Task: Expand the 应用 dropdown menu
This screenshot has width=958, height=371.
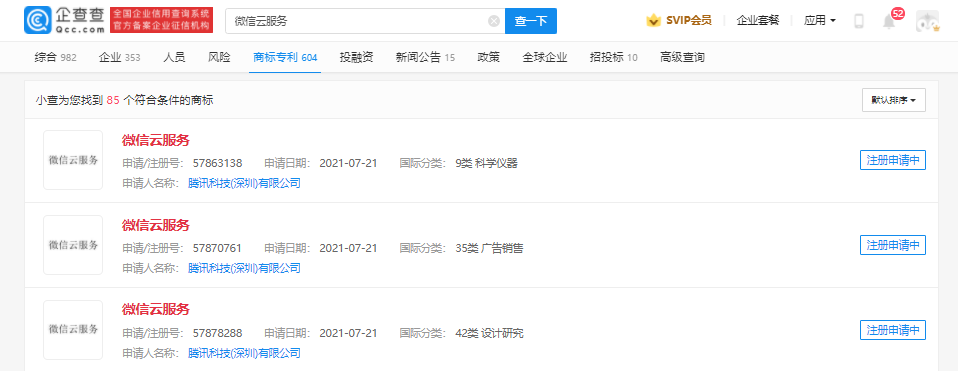Action: point(820,21)
